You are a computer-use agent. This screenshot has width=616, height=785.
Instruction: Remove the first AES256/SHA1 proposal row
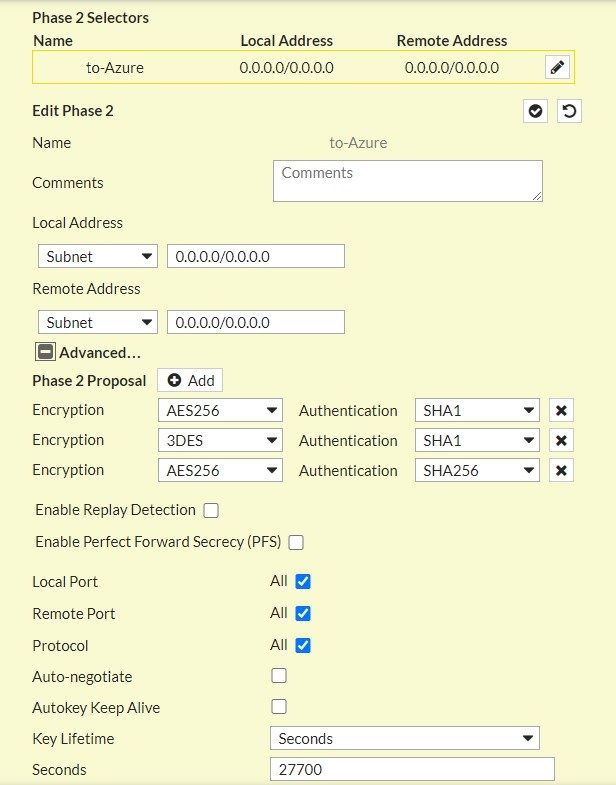pos(561,411)
